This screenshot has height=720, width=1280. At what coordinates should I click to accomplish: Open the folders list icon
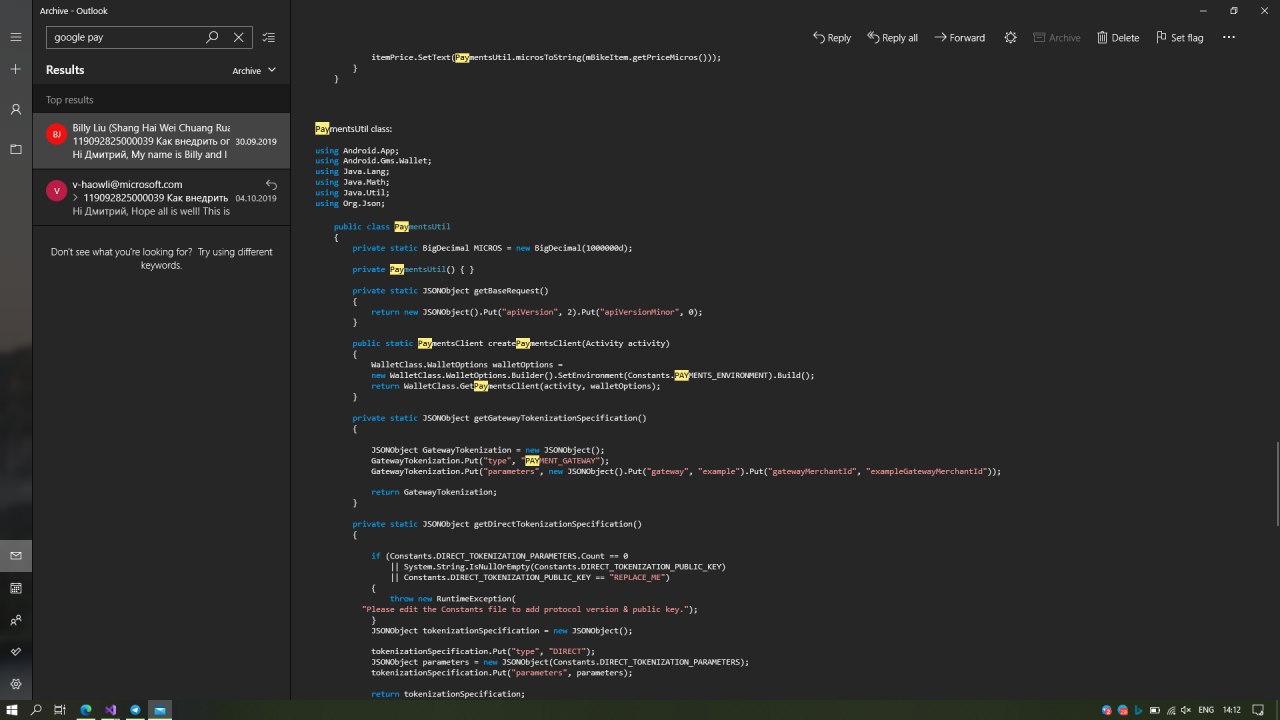(15, 149)
